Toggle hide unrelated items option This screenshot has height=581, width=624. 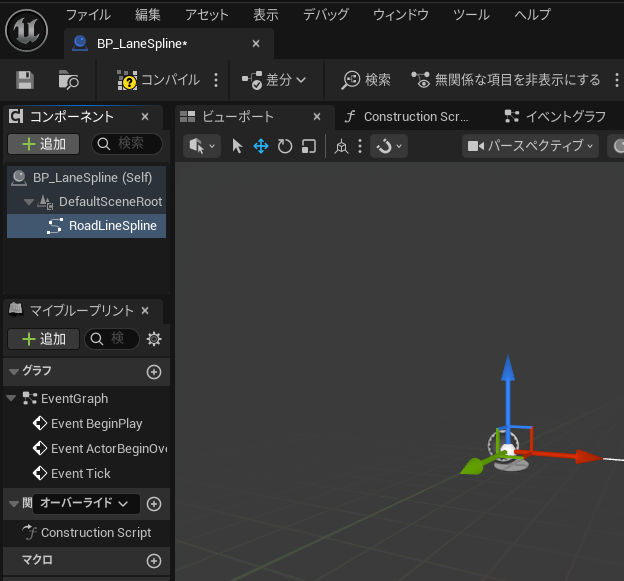[x=507, y=80]
